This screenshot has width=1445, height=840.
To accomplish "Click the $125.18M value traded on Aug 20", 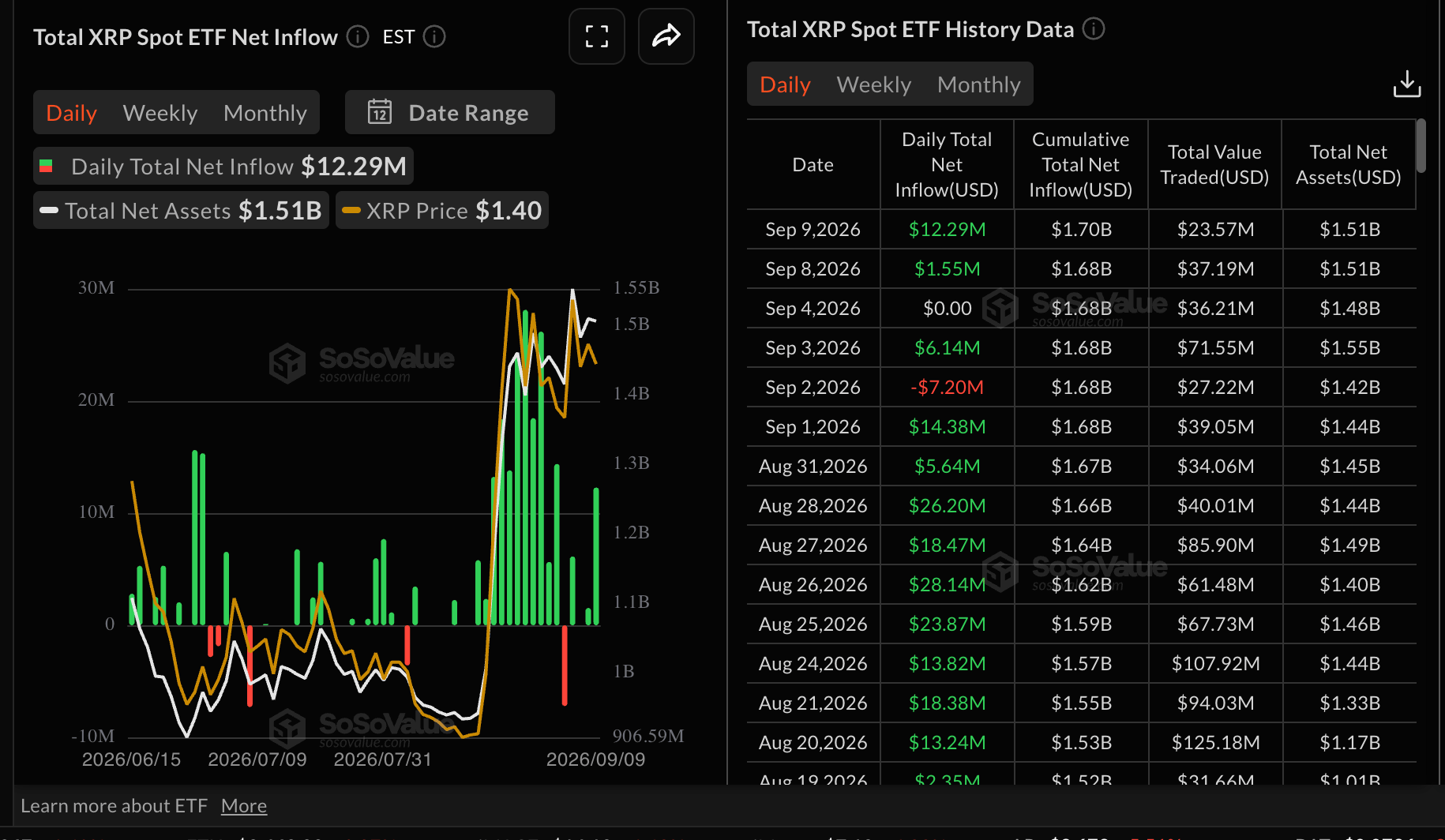I will pos(1215,743).
